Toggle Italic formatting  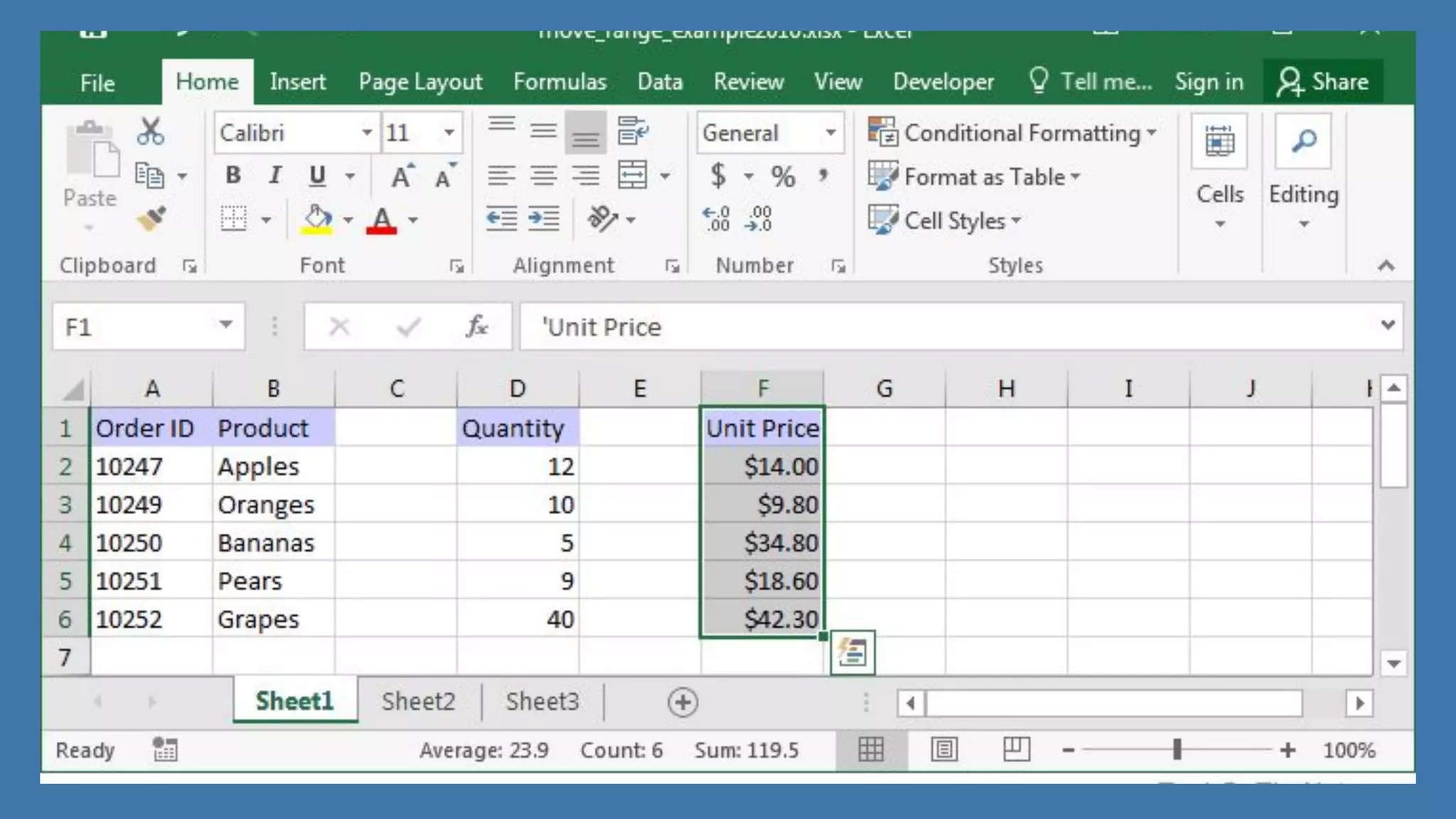274,176
